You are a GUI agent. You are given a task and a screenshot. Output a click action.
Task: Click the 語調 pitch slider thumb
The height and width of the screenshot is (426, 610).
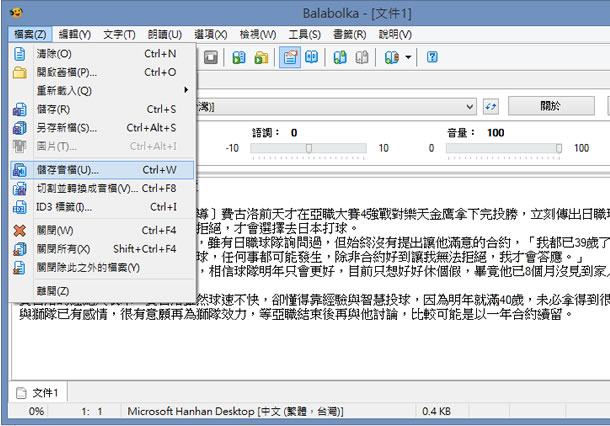tap(309, 148)
